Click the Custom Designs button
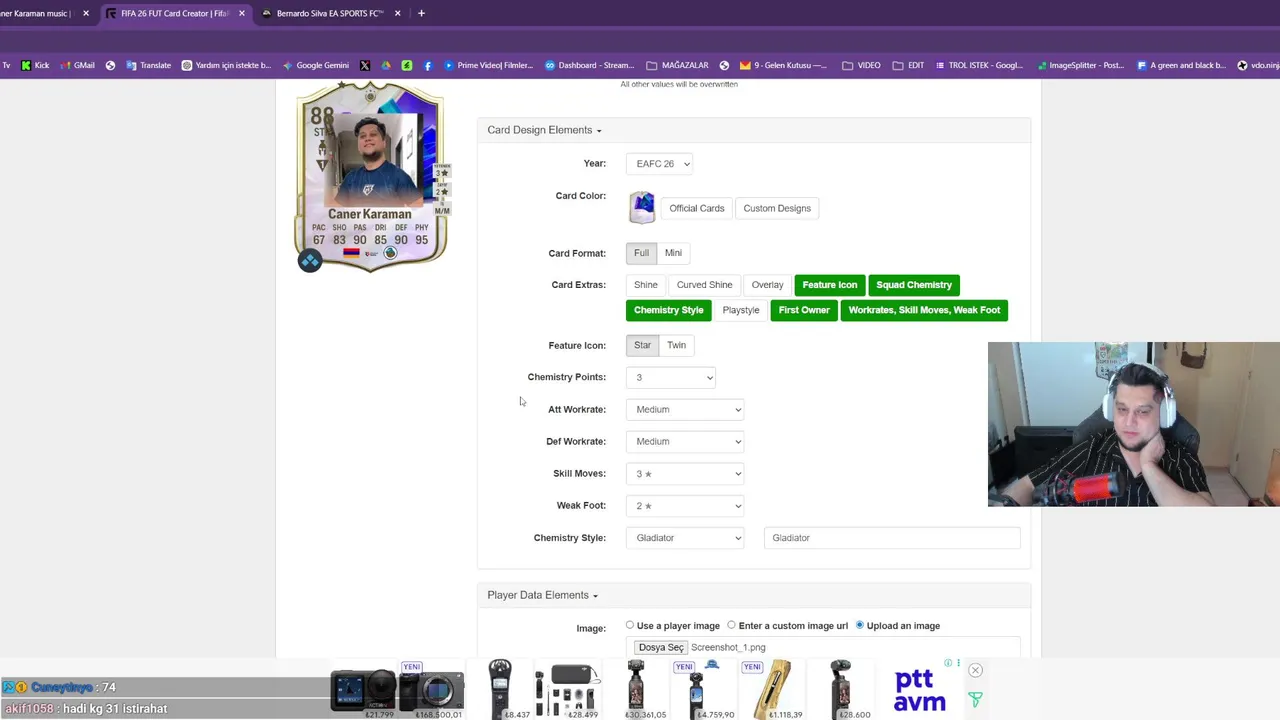The width and height of the screenshot is (1280, 720). tap(777, 208)
